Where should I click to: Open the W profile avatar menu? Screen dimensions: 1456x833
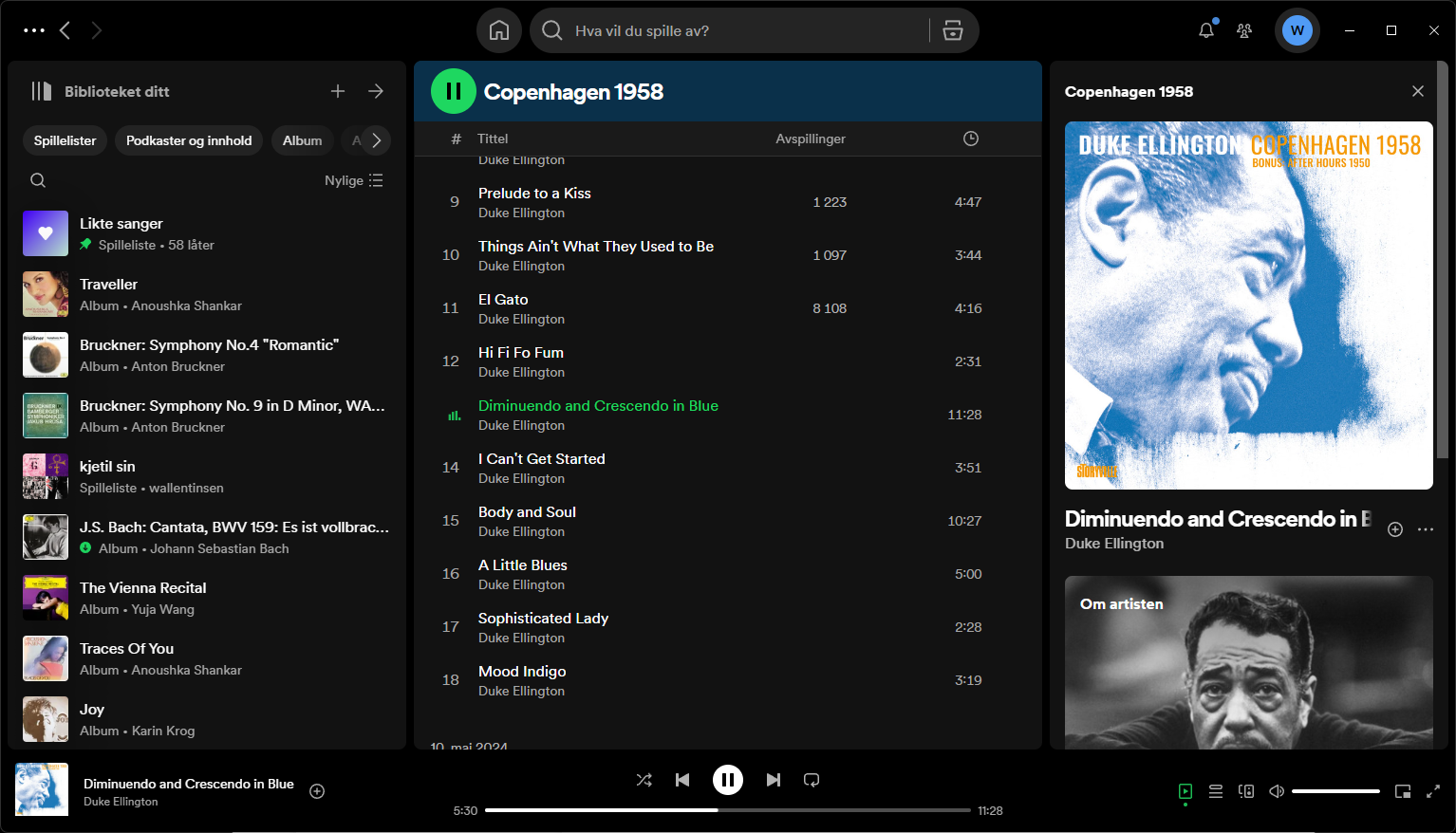[x=1297, y=30]
